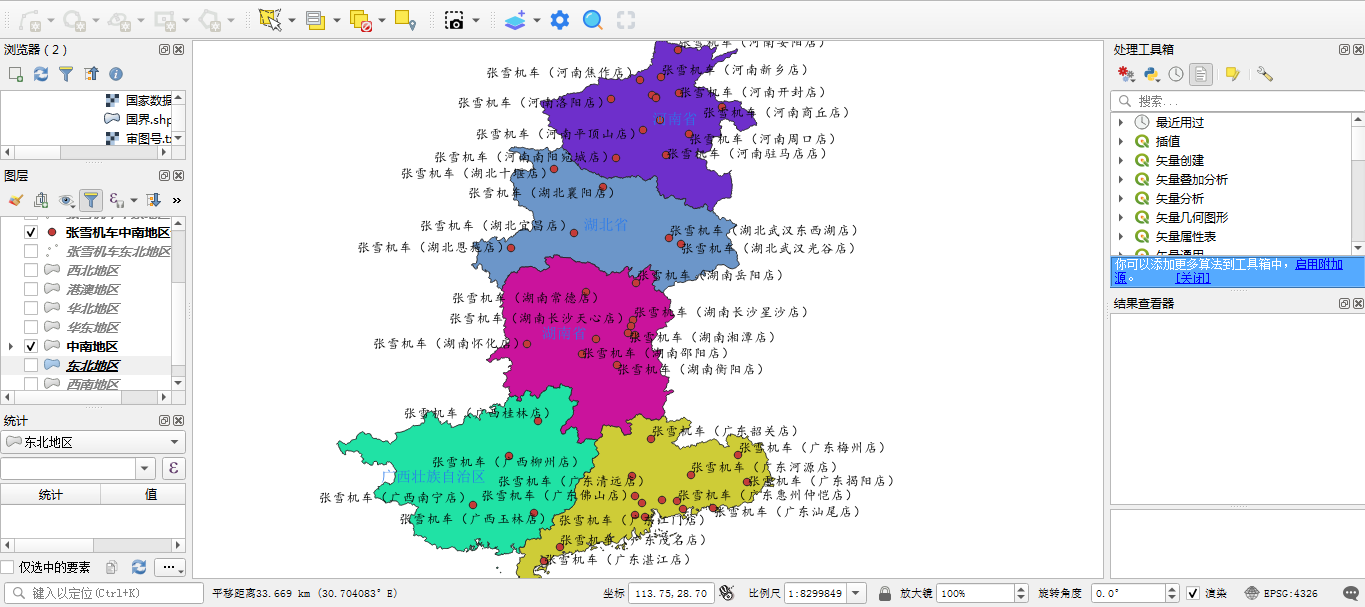Screen dimensions: 1365x607
Task: Check the 东北地区 layer box
Action: click(31, 365)
